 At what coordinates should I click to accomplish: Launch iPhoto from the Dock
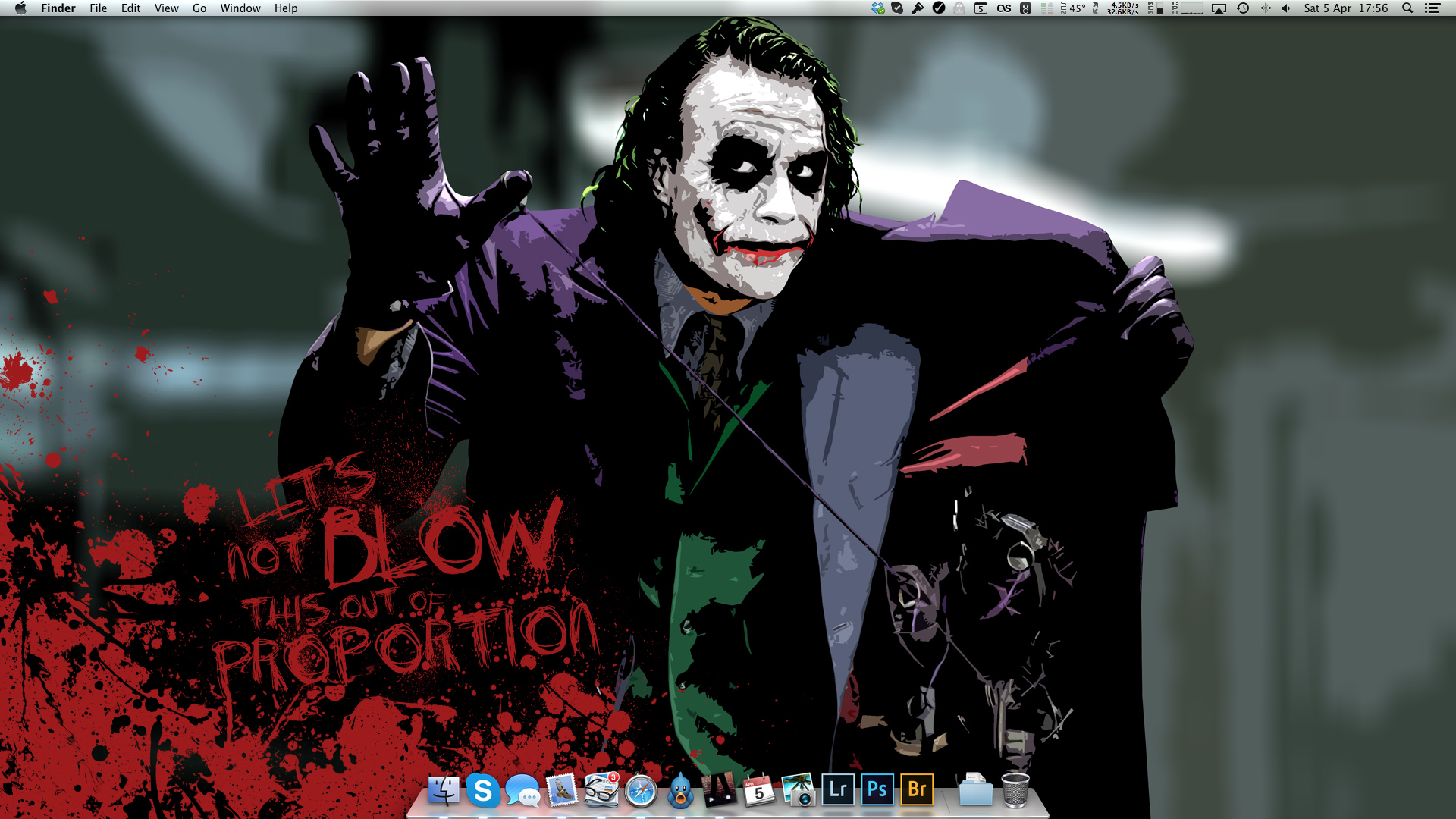click(x=799, y=791)
